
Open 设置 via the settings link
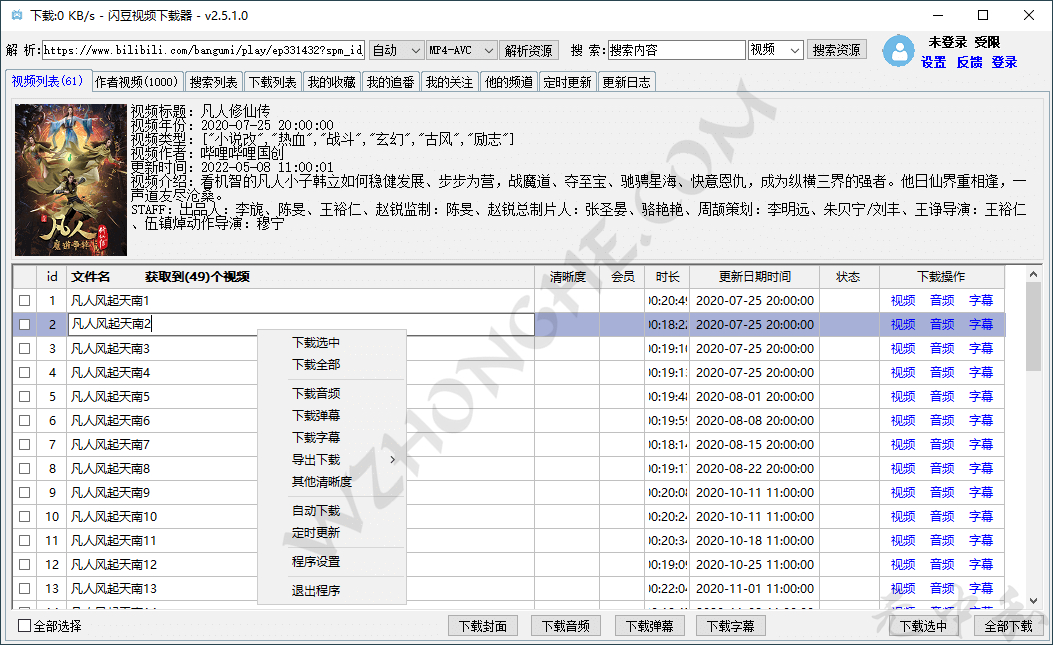pos(933,62)
